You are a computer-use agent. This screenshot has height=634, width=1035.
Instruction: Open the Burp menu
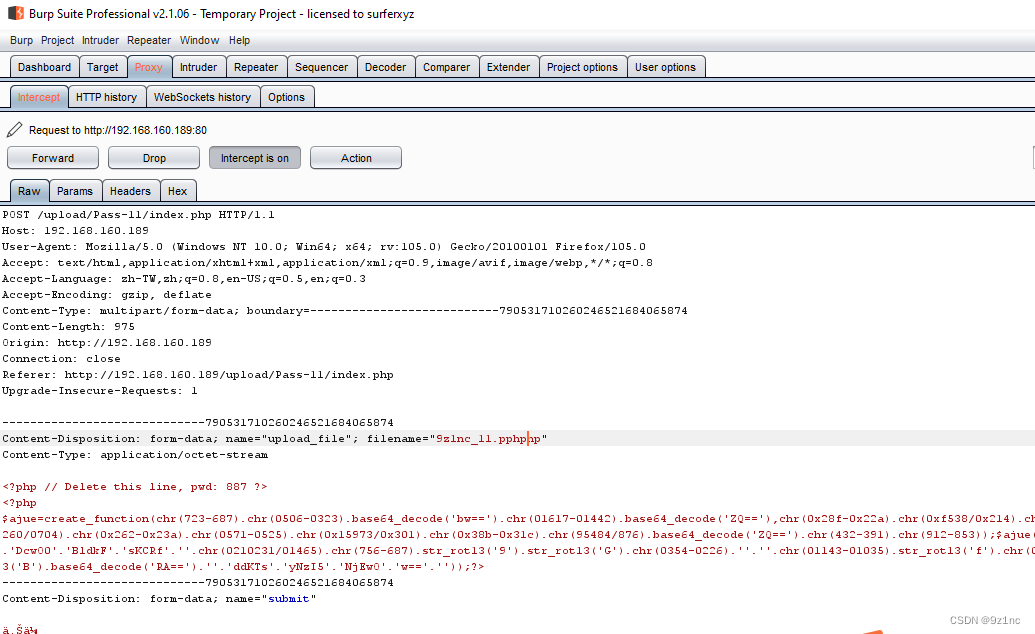point(21,40)
